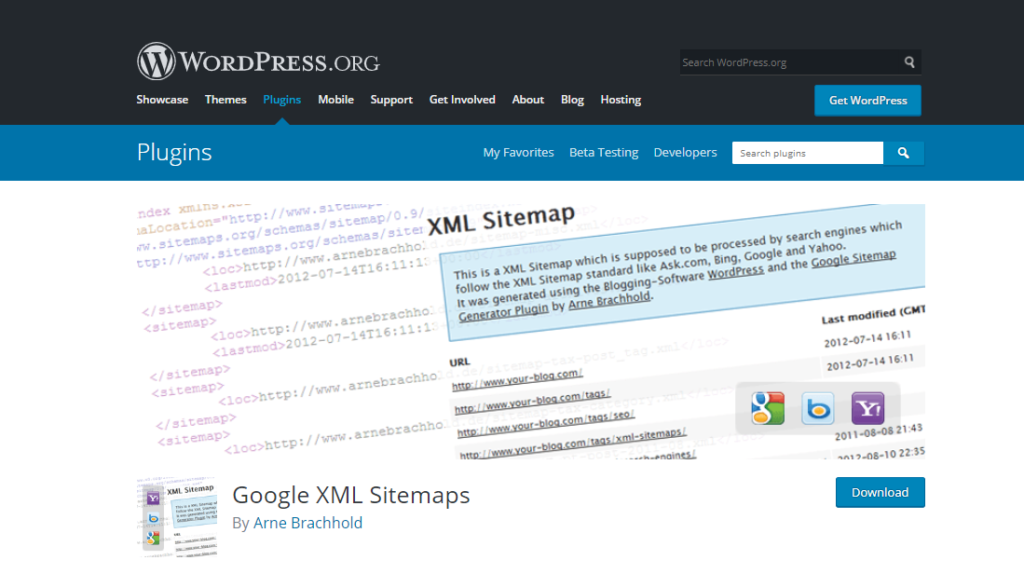Open the Mobile menu item
Screen dimensions: 1024x574
tap(336, 100)
